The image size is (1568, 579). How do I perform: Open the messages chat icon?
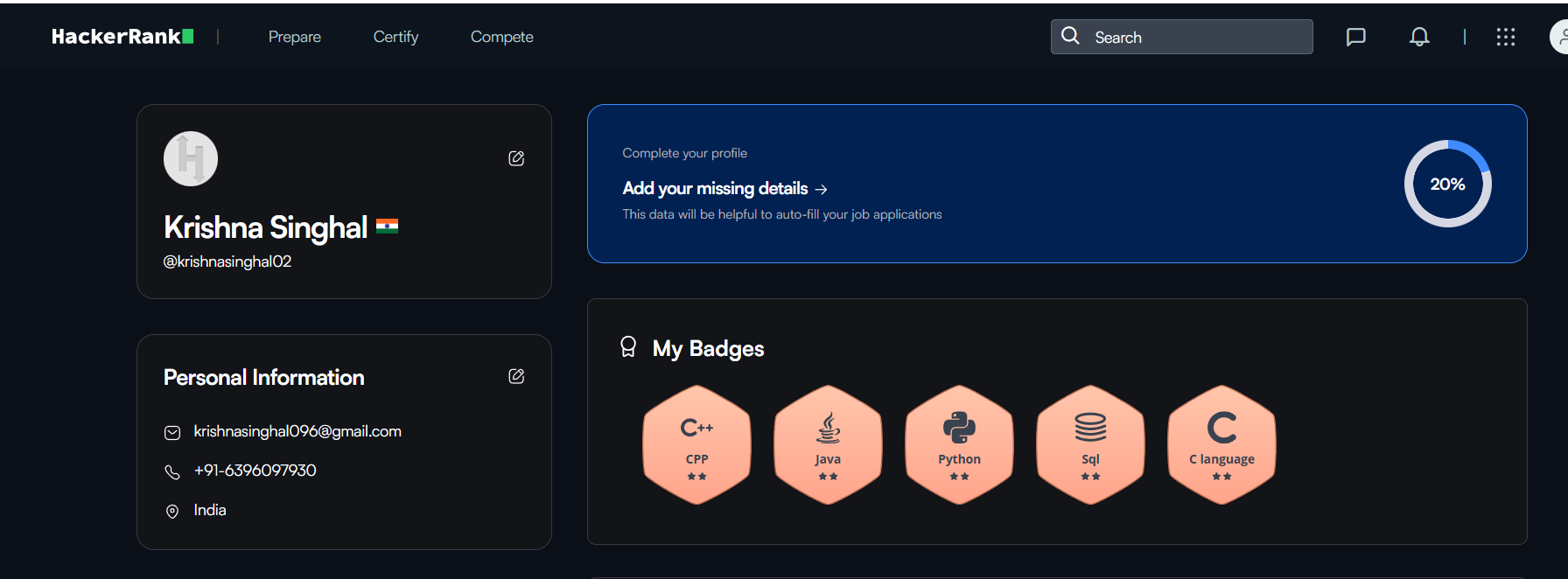point(1355,37)
